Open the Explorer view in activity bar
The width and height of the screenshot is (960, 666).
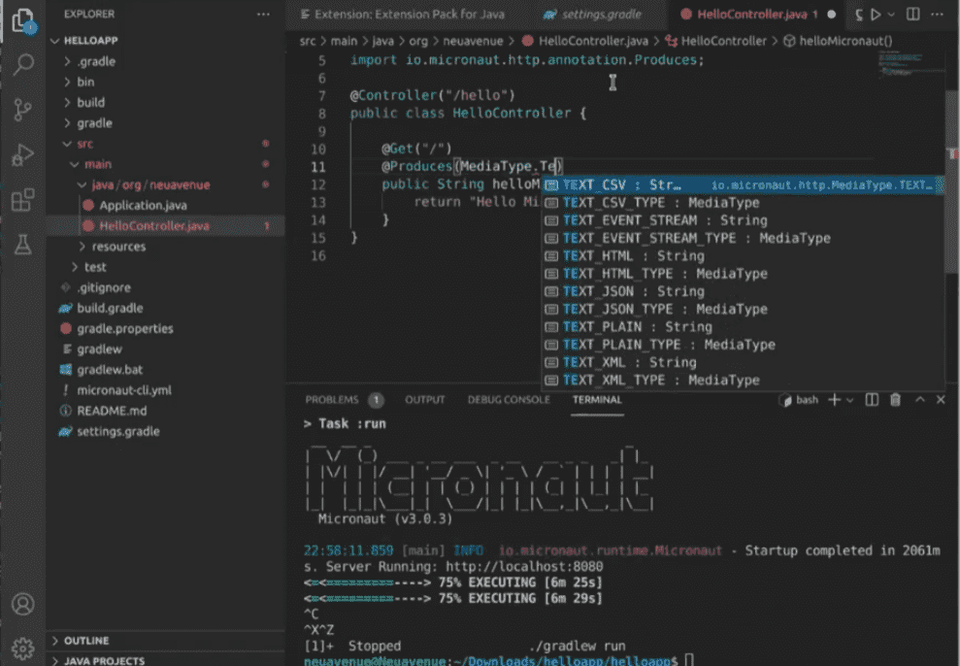pyautogui.click(x=23, y=20)
